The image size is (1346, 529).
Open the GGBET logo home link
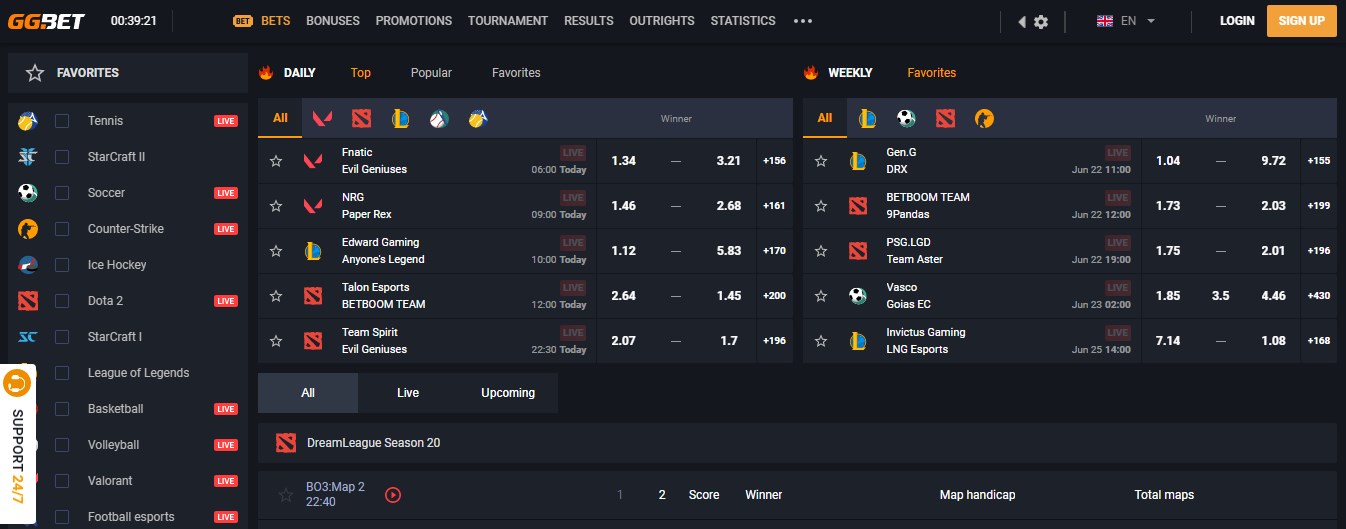[46, 21]
